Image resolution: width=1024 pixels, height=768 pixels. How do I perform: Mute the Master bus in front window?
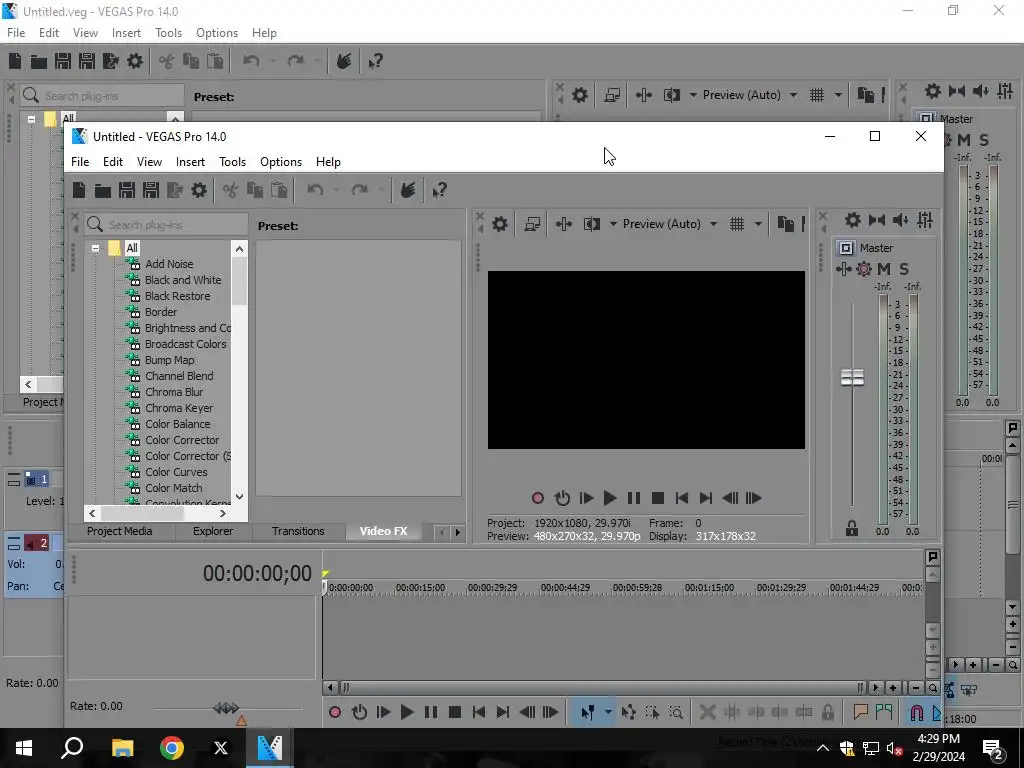(884, 269)
